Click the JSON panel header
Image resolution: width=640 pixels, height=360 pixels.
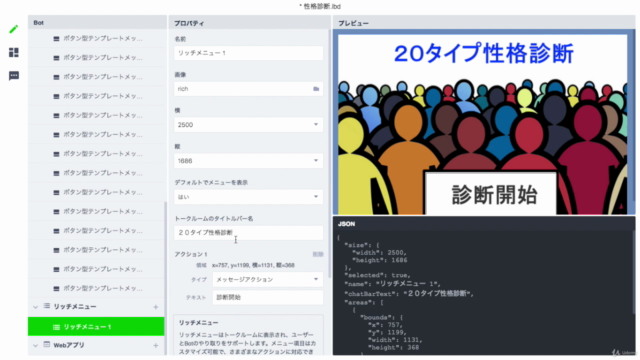click(484, 224)
